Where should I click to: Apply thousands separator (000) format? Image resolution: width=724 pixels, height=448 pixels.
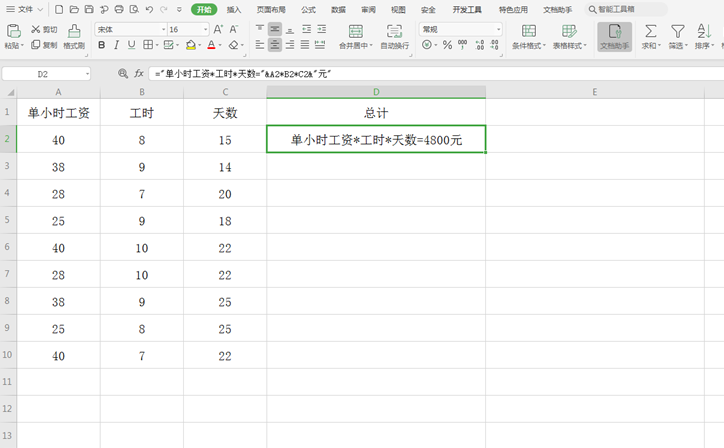pyautogui.click(x=462, y=45)
